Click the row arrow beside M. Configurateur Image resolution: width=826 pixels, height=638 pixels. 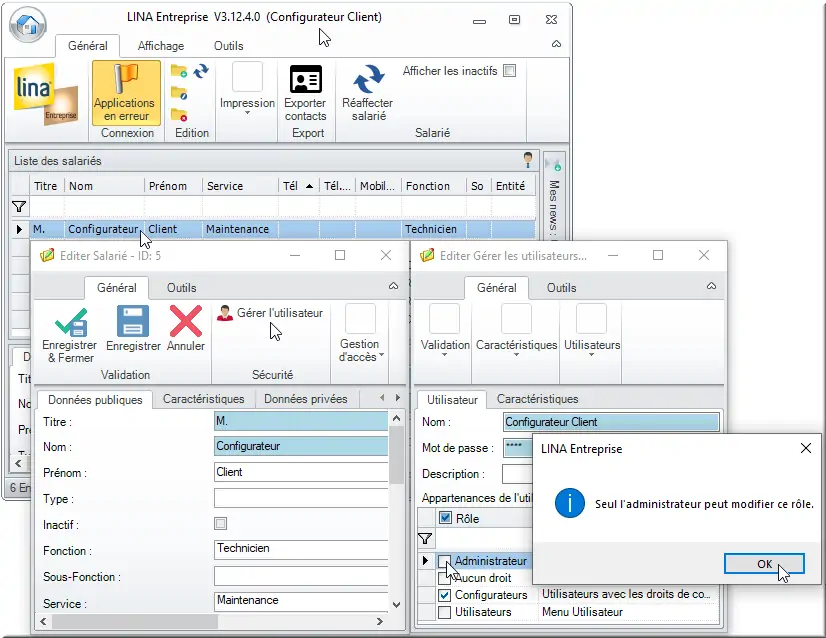pyautogui.click(x=19, y=229)
